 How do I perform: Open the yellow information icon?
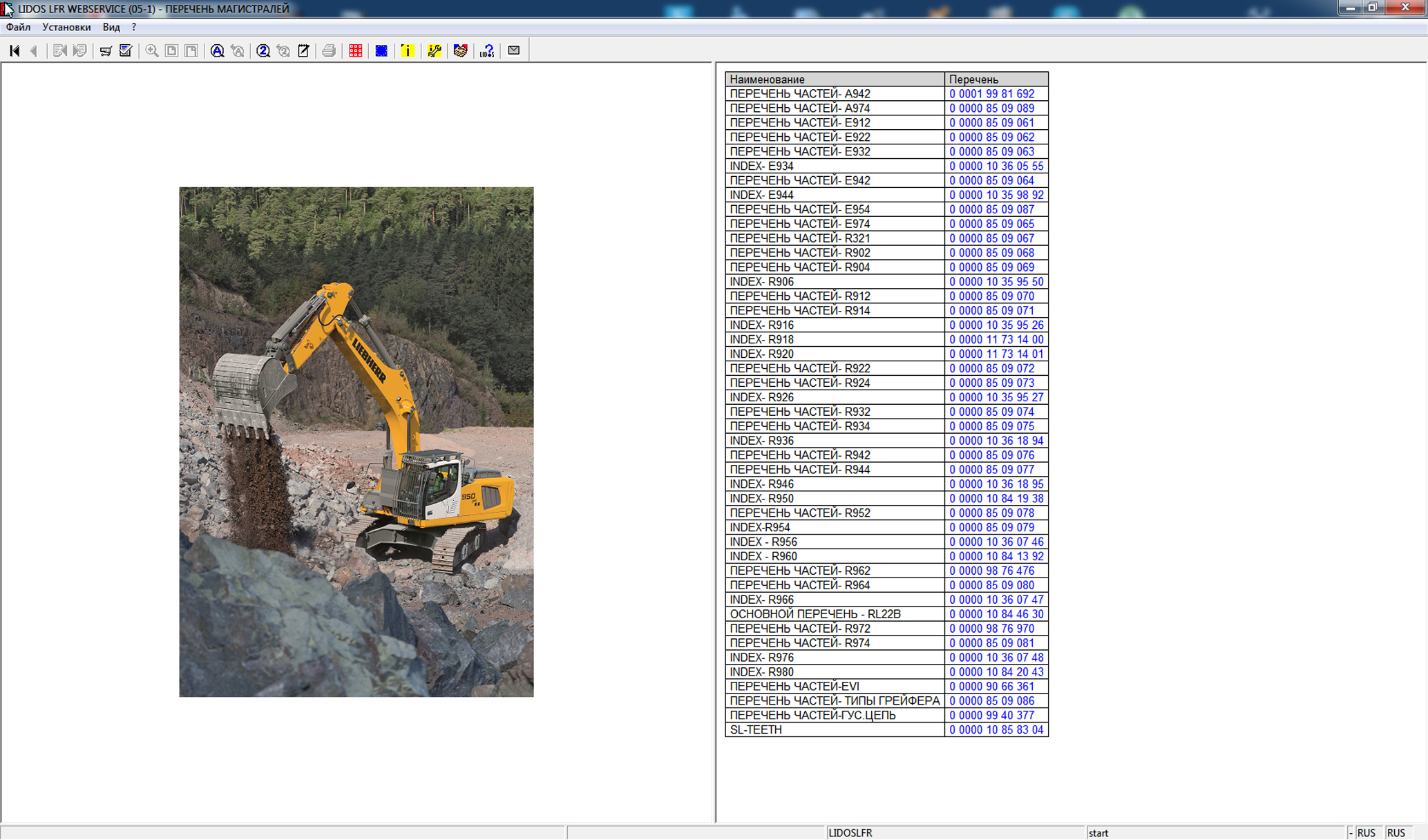pos(408,50)
